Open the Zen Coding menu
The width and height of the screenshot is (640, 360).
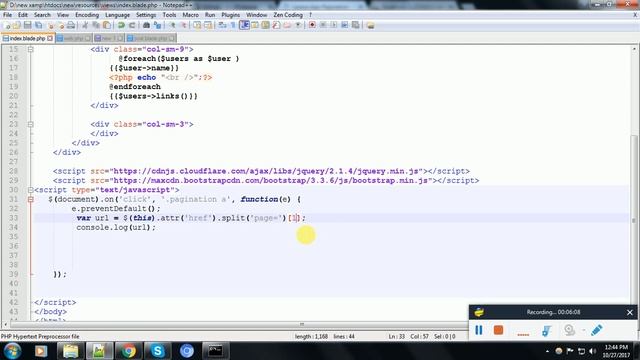[288, 15]
